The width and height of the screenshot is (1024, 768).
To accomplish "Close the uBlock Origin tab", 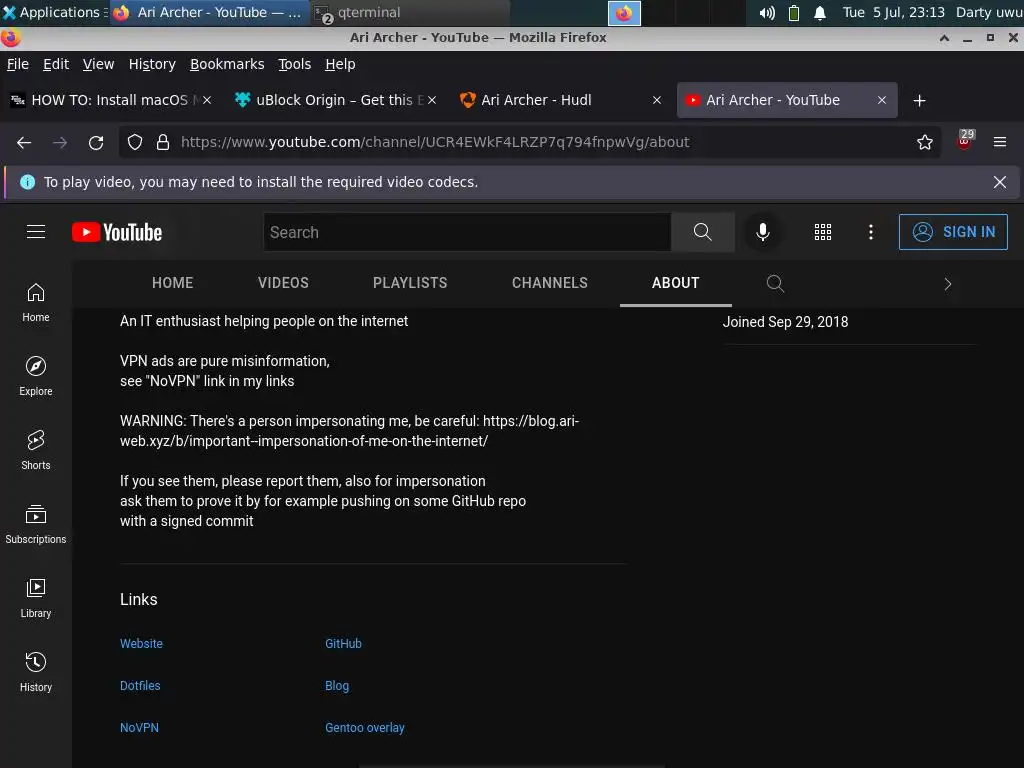I will pyautogui.click(x=432, y=100).
